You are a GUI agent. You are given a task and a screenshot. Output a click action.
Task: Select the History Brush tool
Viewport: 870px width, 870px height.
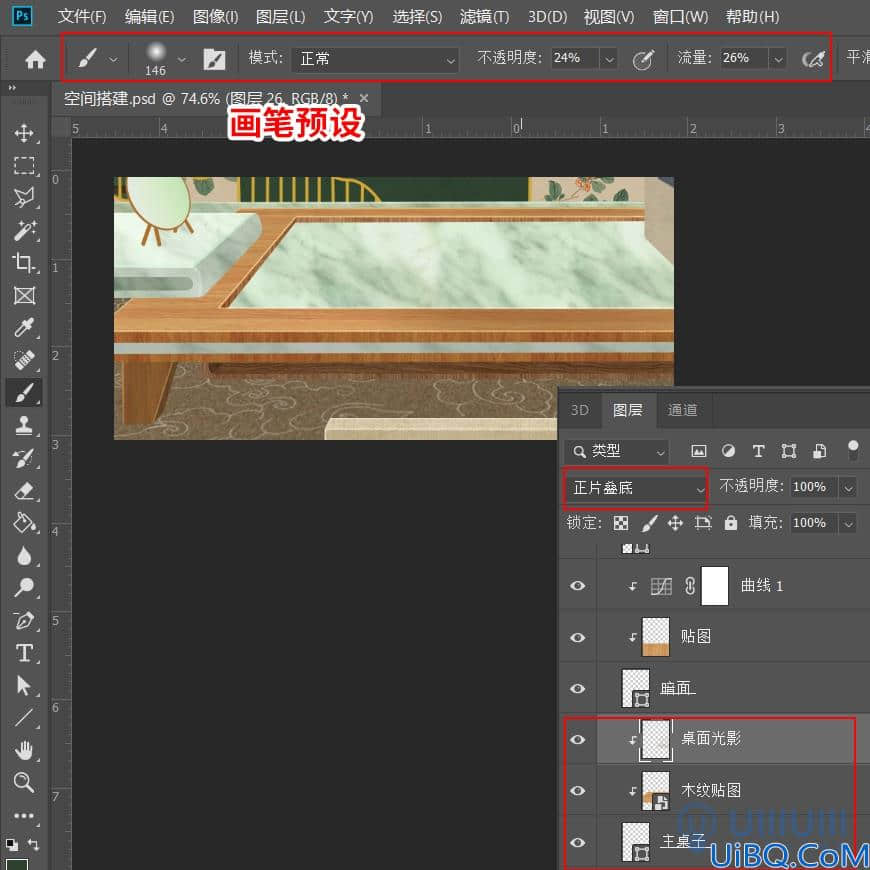click(24, 458)
